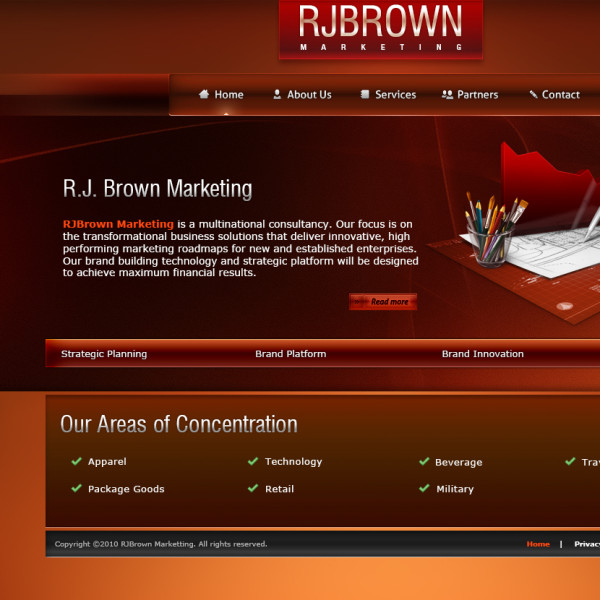
Task: Click the green checkmark beside Beverage
Action: [x=424, y=461]
